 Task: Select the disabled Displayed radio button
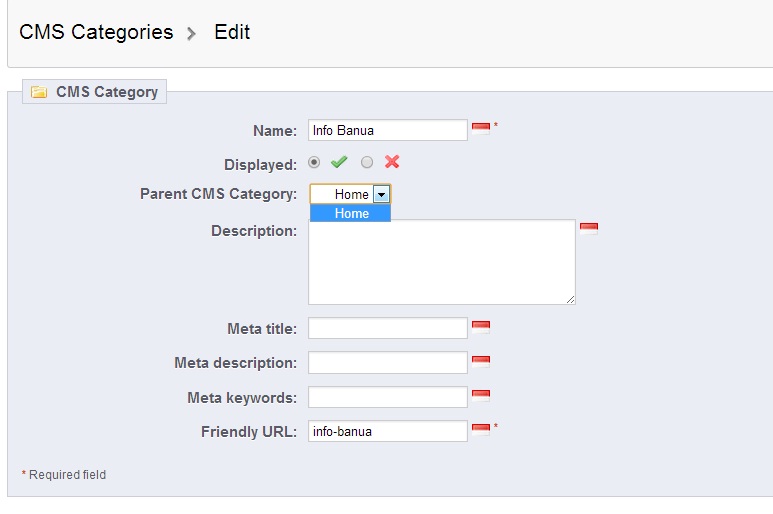367,162
